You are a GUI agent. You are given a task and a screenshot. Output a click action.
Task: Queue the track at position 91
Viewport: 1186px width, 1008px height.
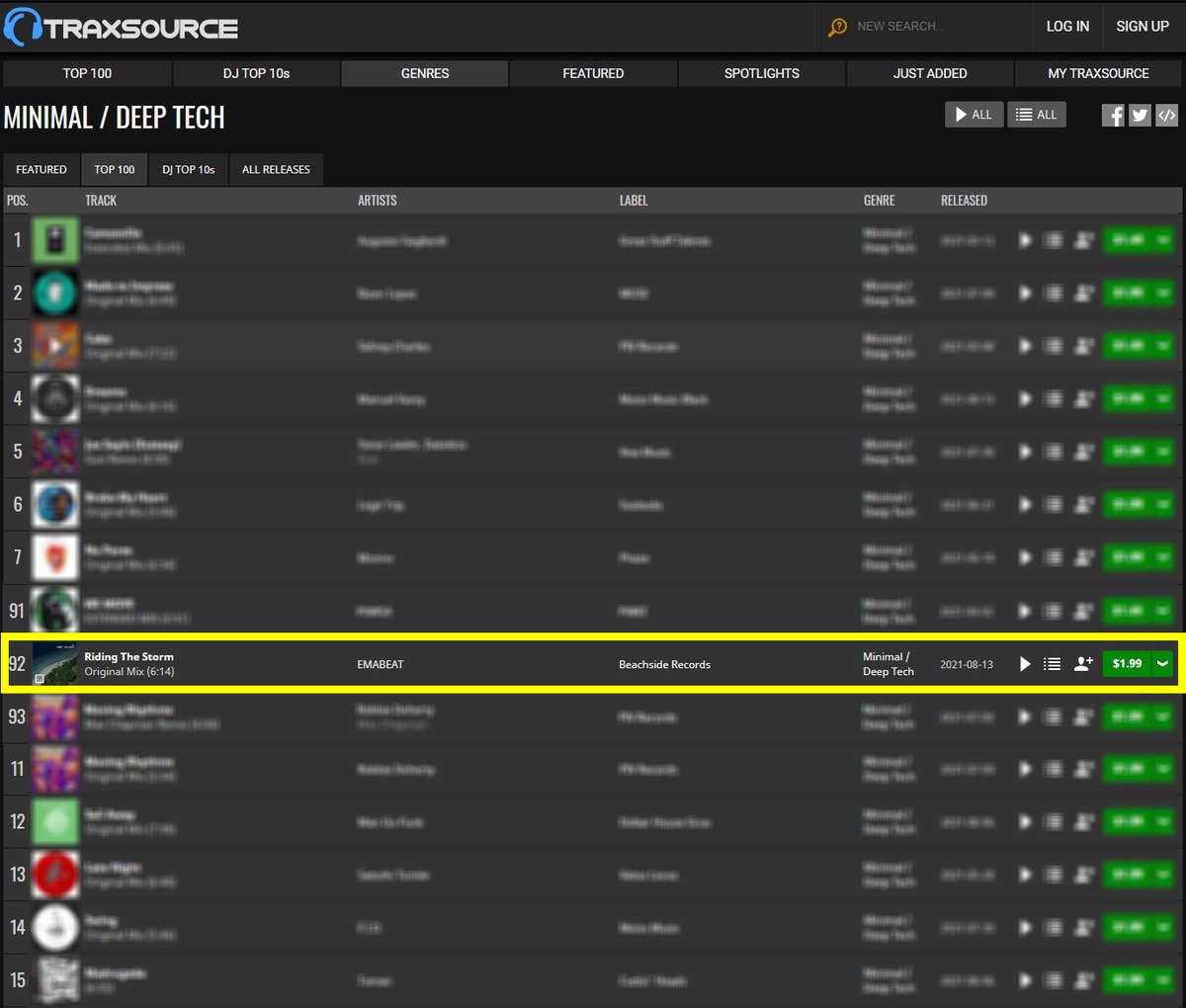(x=1053, y=611)
